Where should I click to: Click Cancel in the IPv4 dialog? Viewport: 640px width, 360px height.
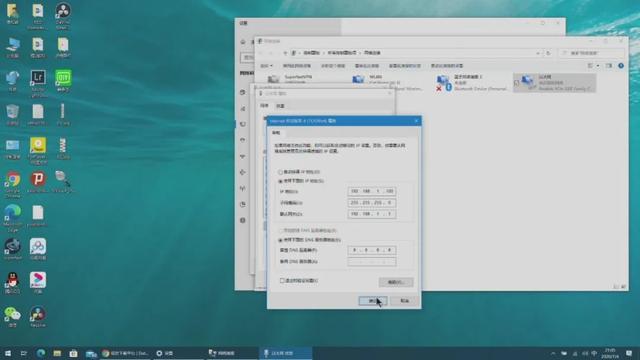[x=404, y=301]
